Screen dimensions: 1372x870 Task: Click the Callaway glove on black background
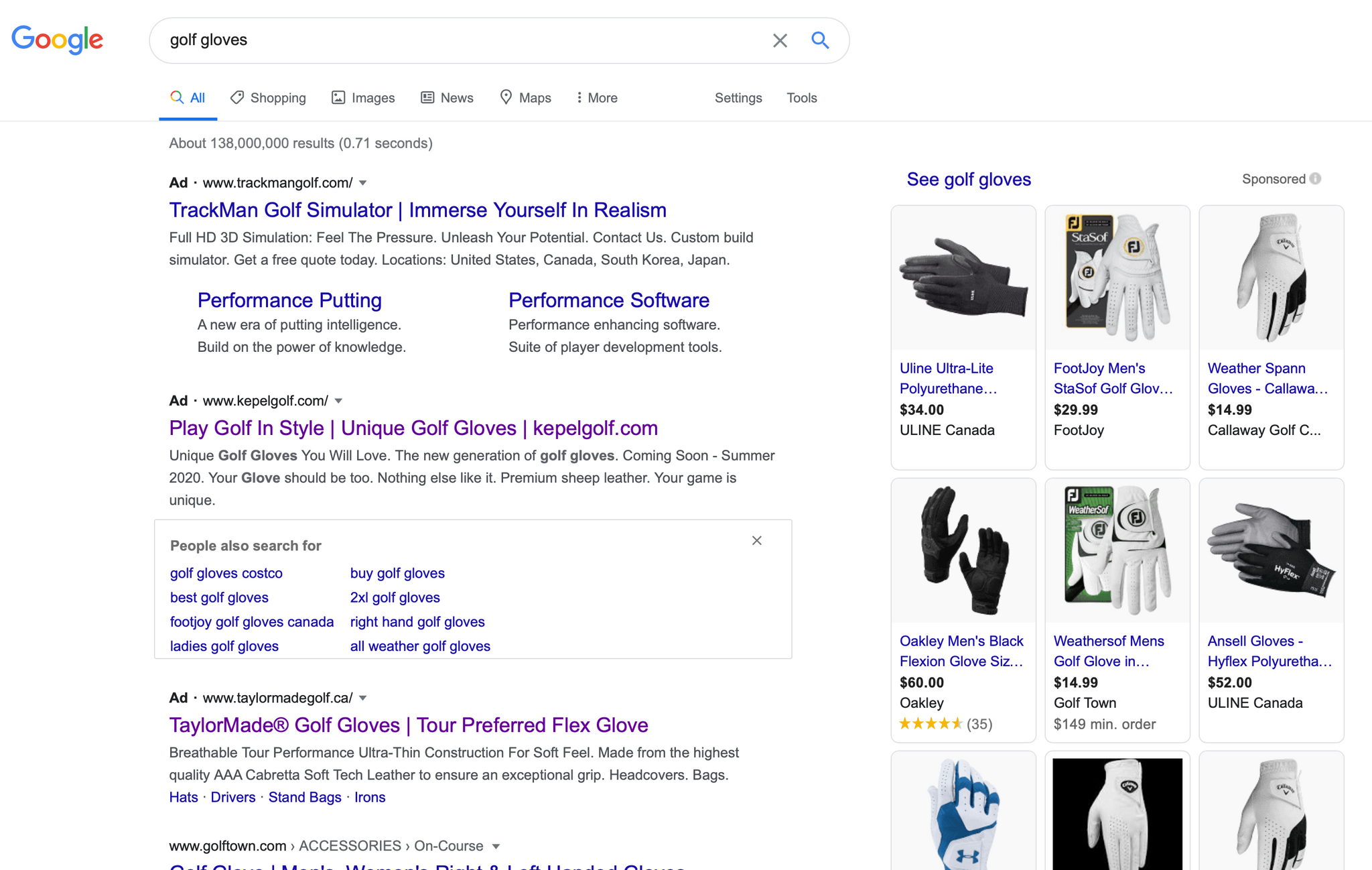pos(1117,814)
